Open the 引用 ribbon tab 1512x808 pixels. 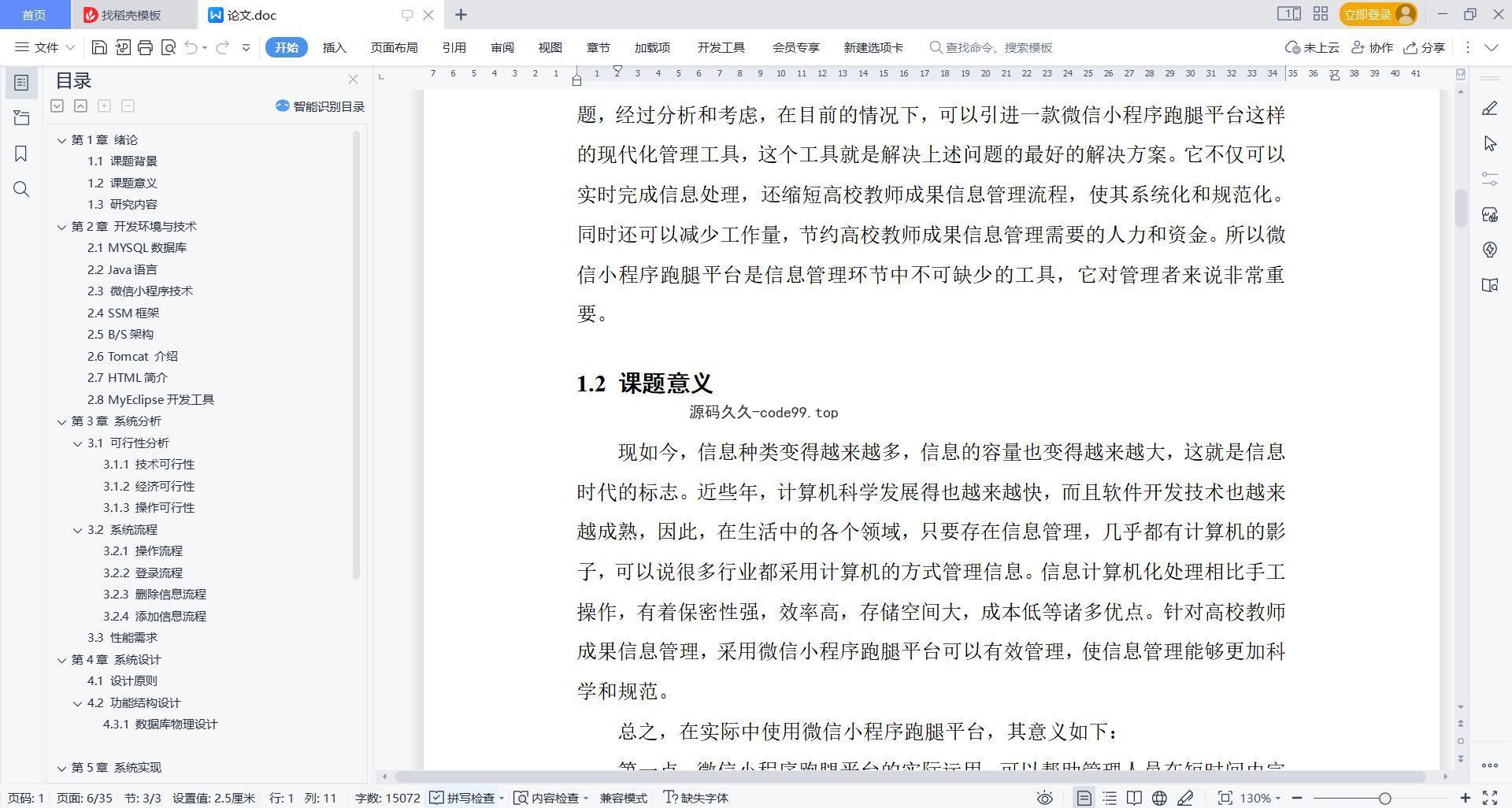[454, 47]
